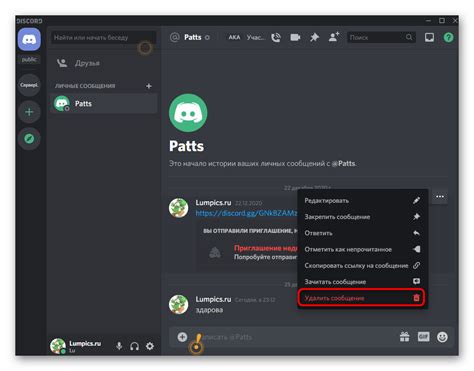This screenshot has width=474, height=371.
Task: Open the inbox icon in header
Action: (x=429, y=37)
